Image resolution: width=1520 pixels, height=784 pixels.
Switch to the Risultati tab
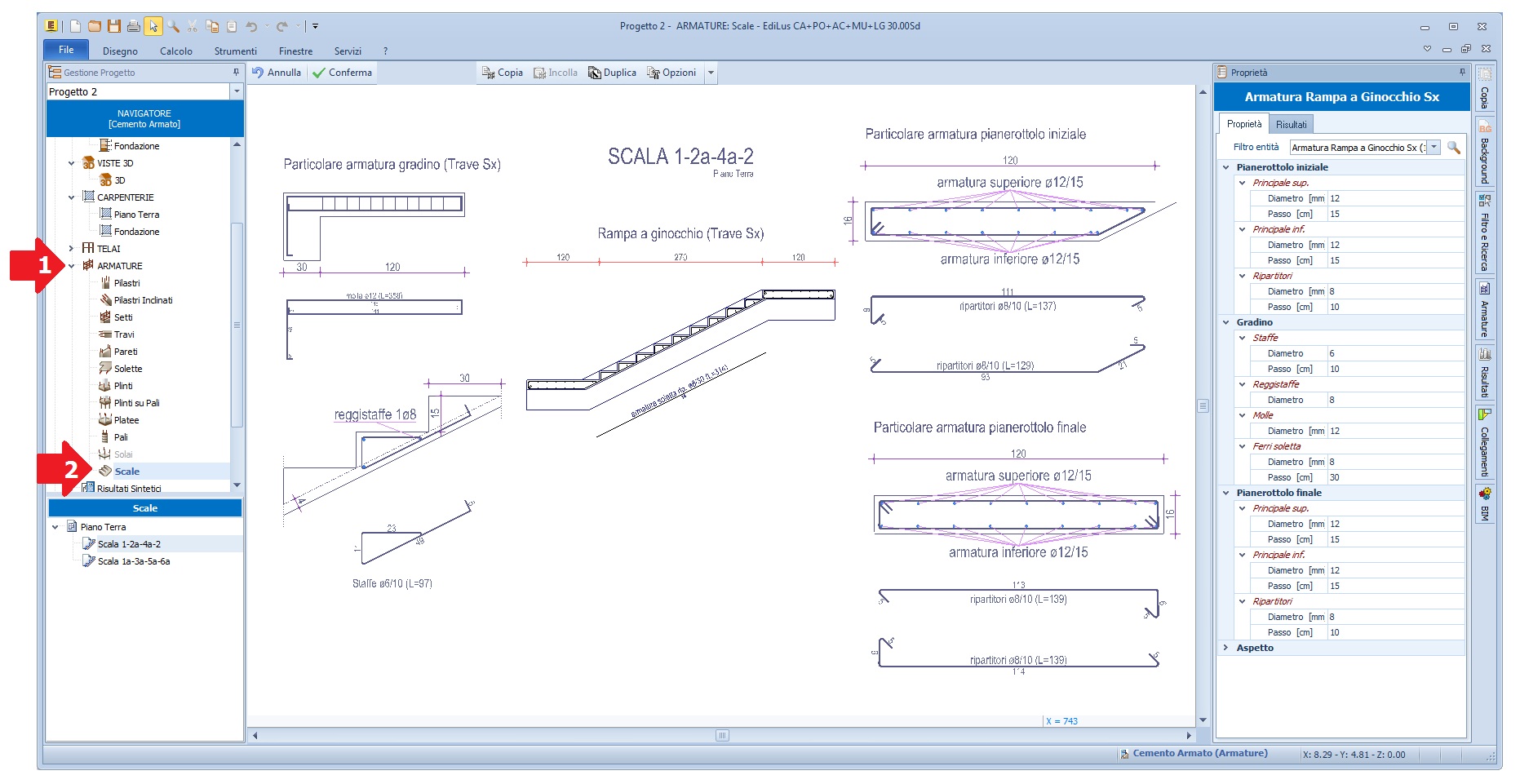1291,125
